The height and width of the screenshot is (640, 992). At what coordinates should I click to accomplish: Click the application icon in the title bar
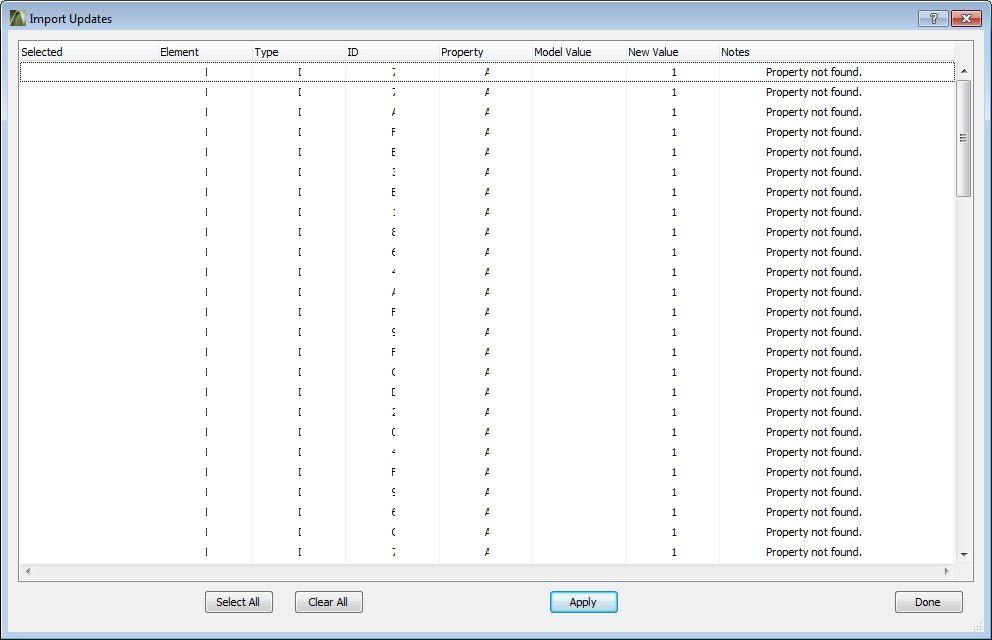point(16,17)
